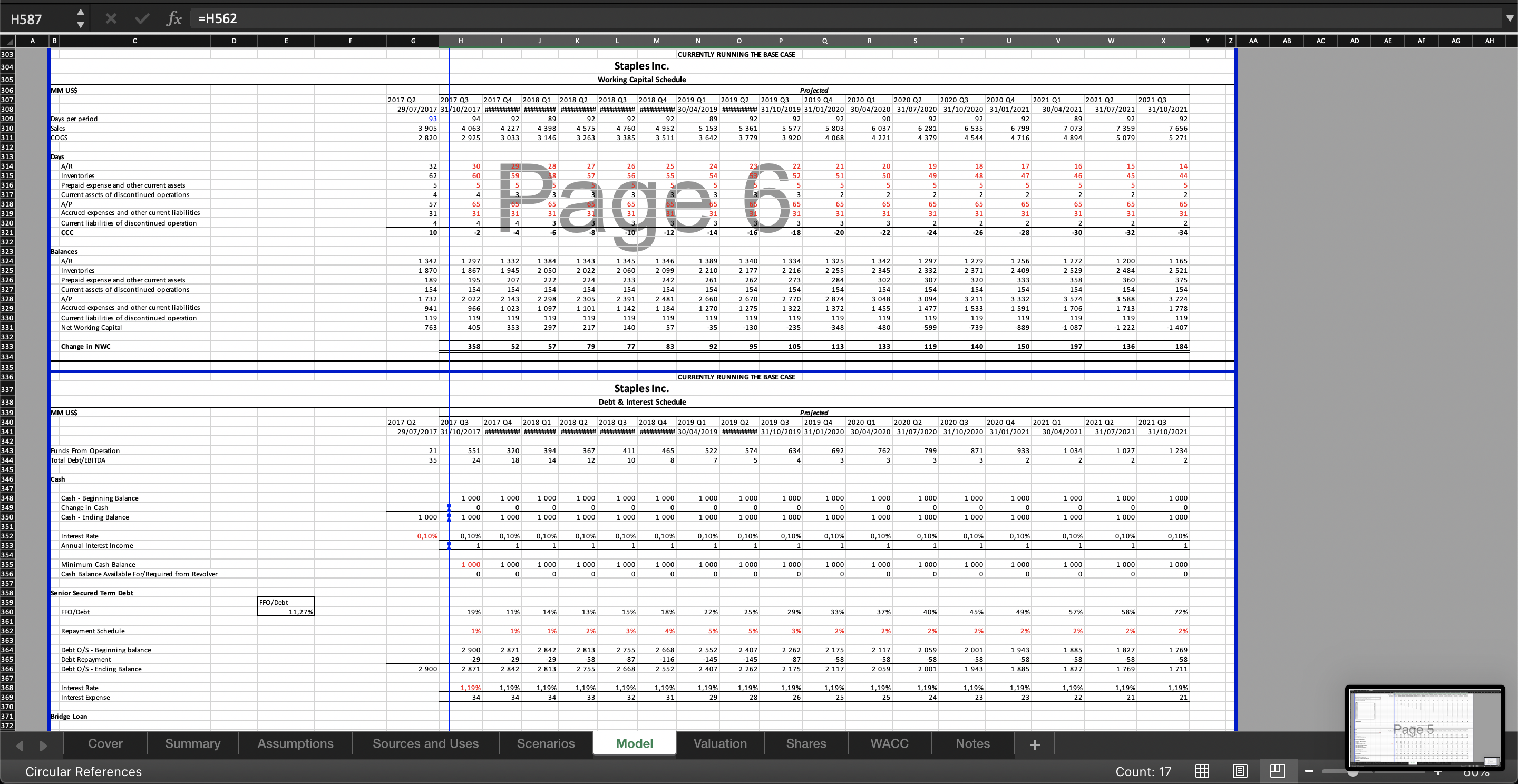Select column H header
Screen dimensions: 1518x784
pos(460,41)
